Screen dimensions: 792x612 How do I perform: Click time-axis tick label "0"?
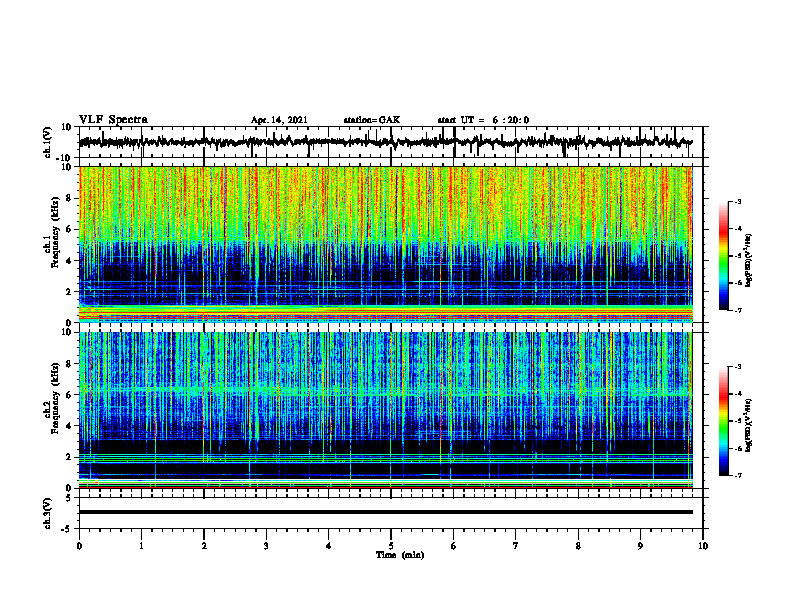(x=79, y=546)
